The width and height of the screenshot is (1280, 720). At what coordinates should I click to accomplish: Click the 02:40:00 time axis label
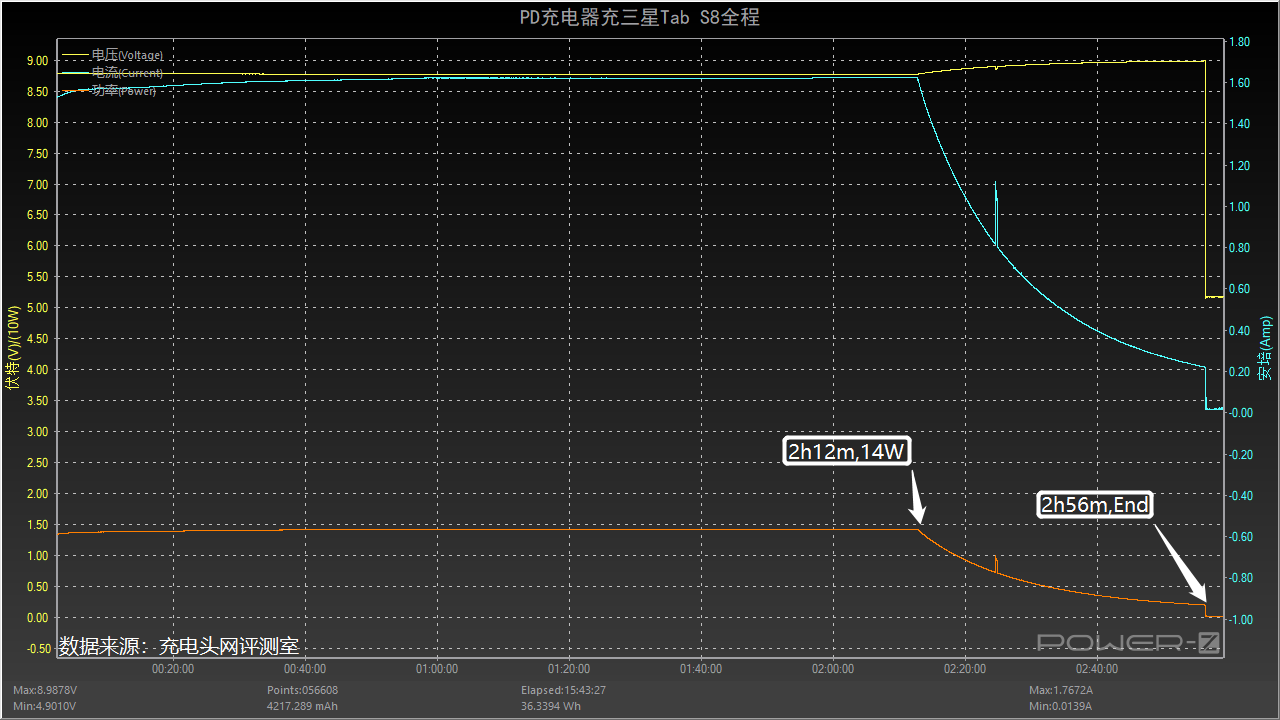pos(1097,669)
